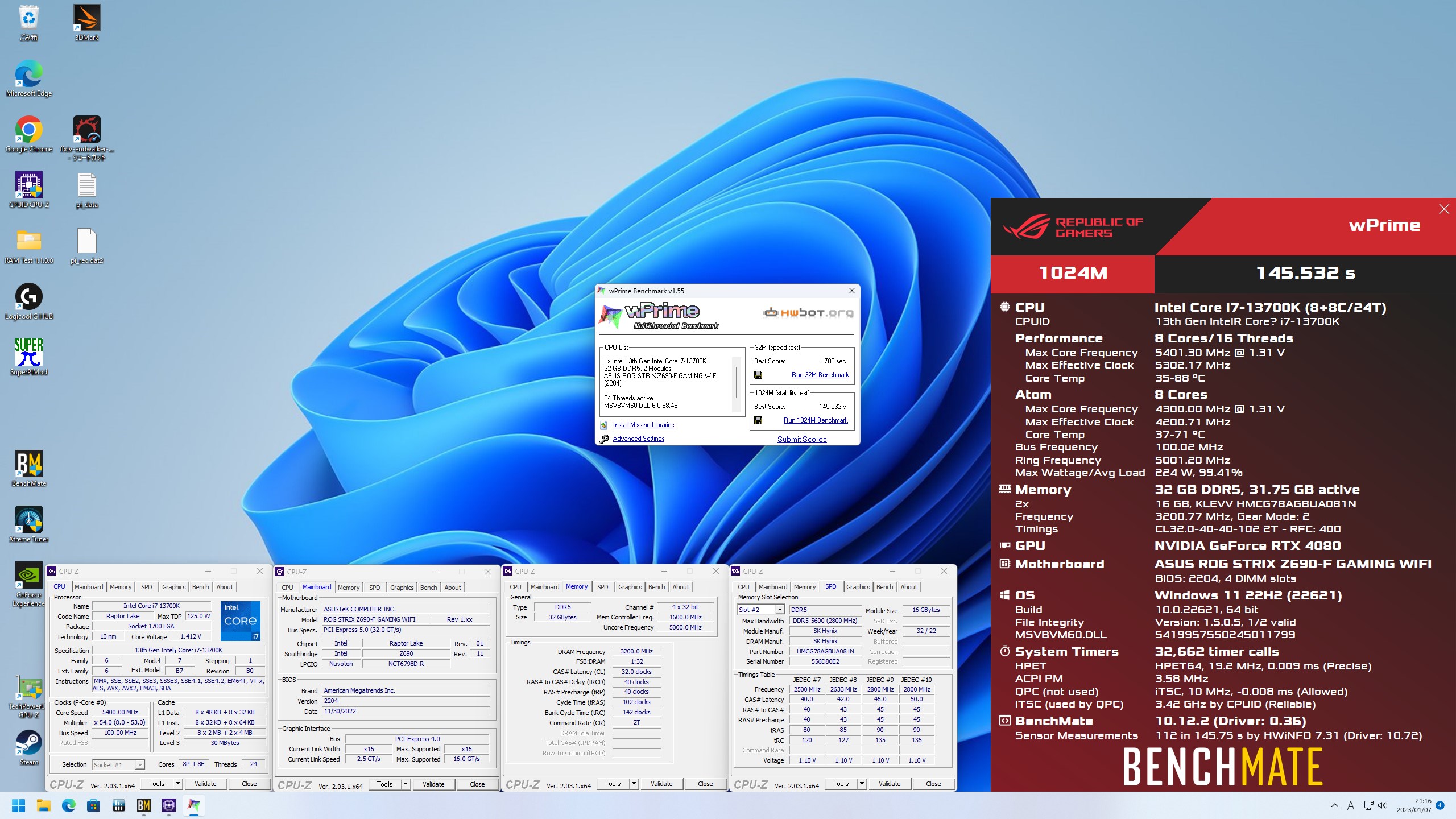Image resolution: width=1456 pixels, height=819 pixels.
Task: Click the DRAM Frequency value 3200.0 MHz
Action: [636, 651]
